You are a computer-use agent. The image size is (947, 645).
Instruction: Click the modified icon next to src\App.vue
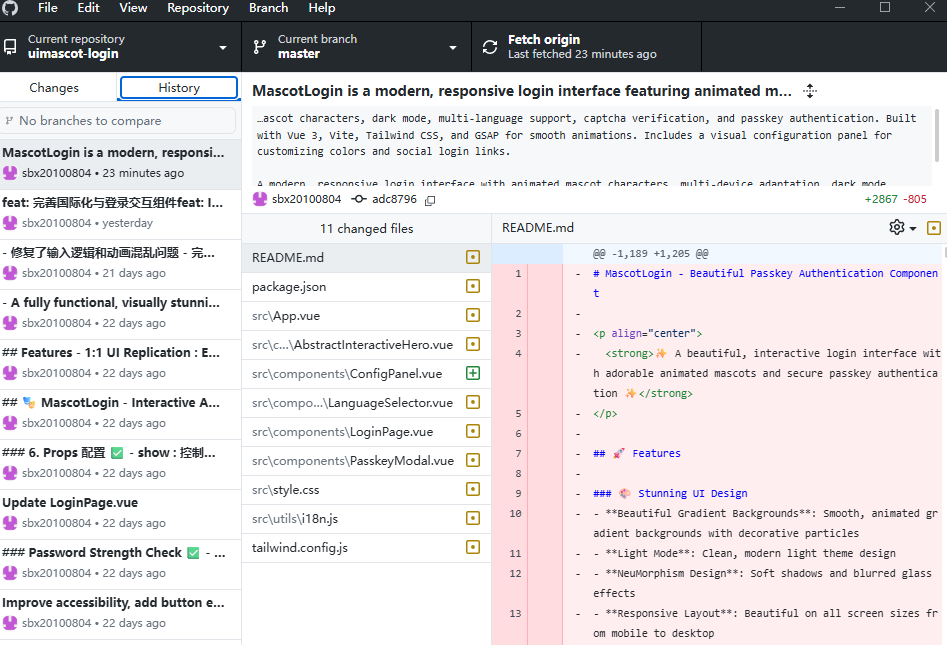click(x=473, y=315)
